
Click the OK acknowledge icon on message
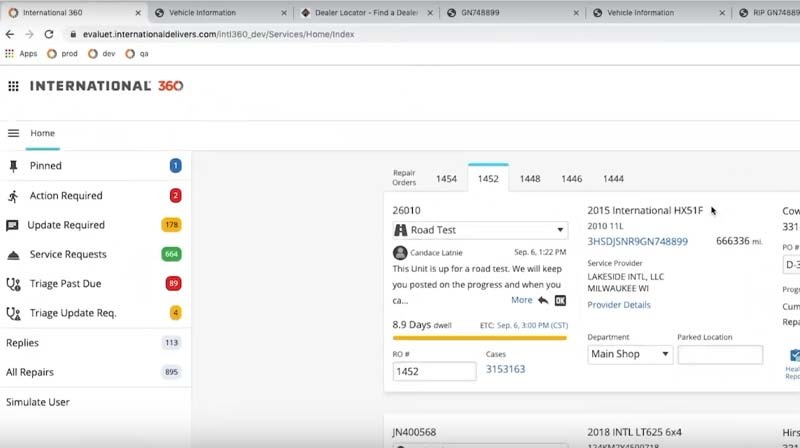pos(560,301)
